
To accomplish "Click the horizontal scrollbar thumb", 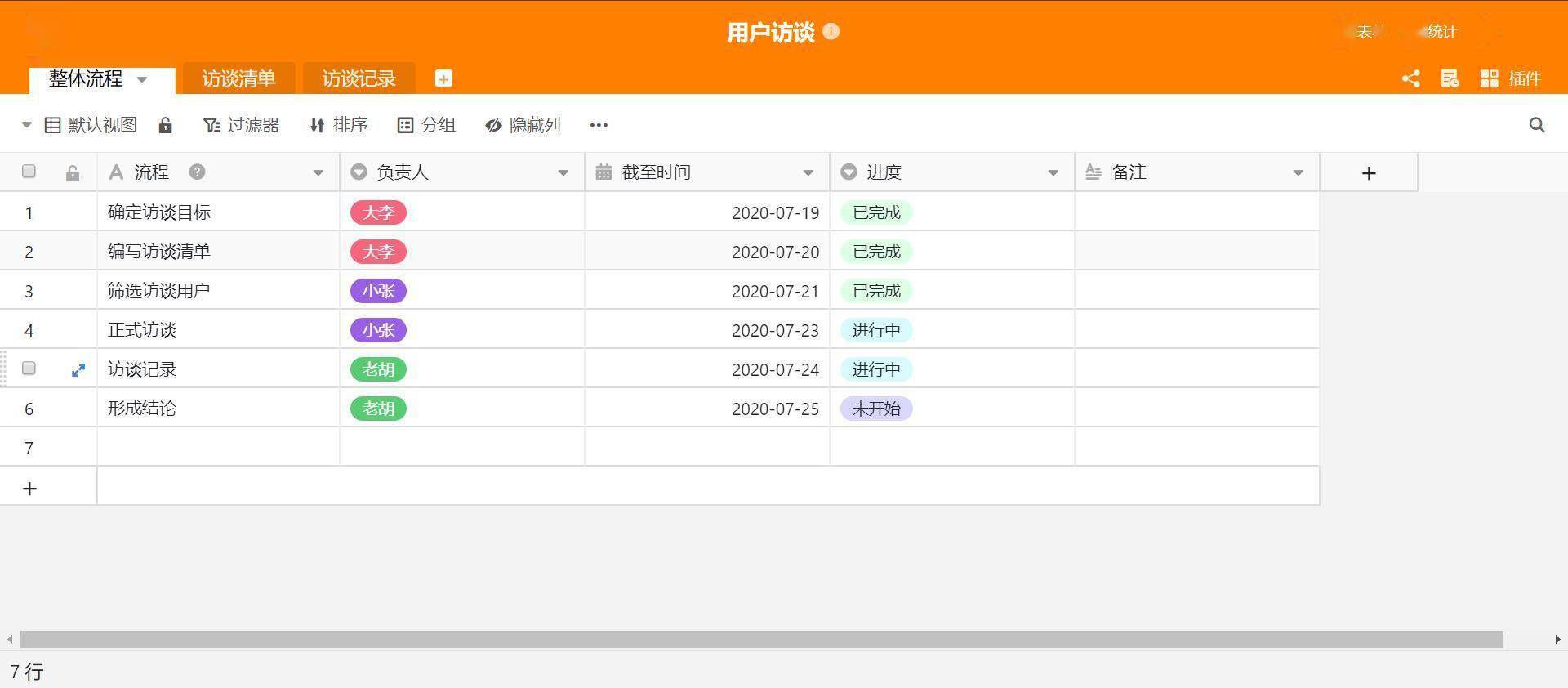I will coord(761,639).
